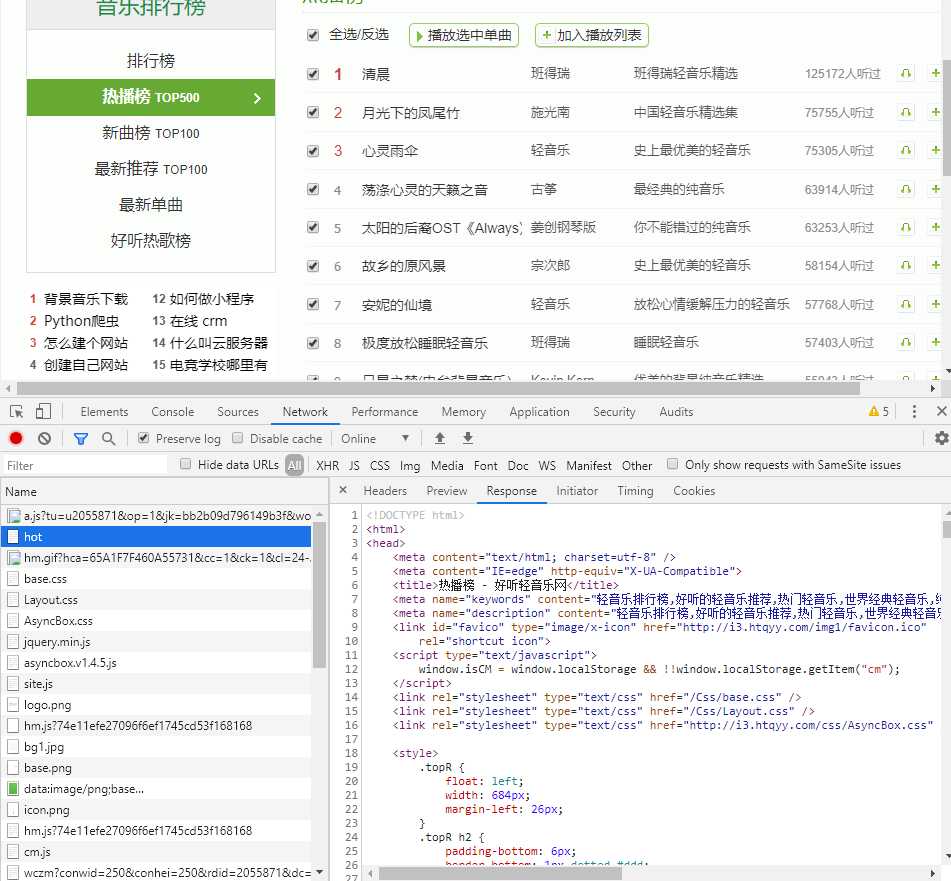Open the Sources tab
Image resolution: width=951 pixels, height=881 pixels.
click(x=238, y=412)
